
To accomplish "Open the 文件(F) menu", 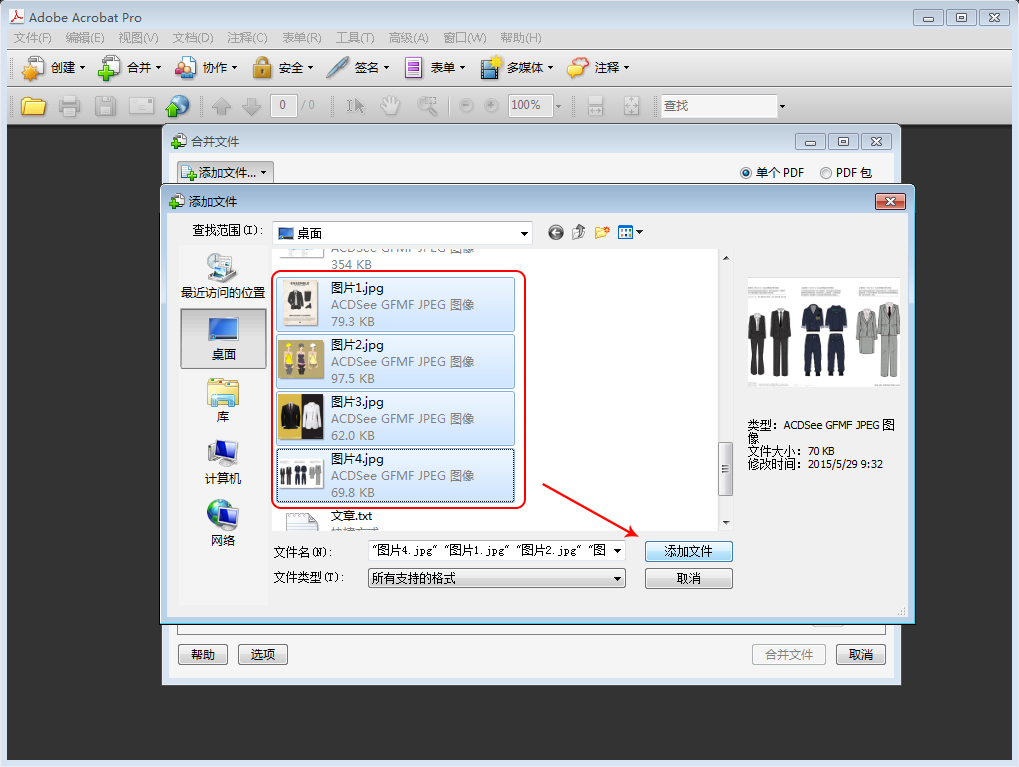I will pyautogui.click(x=32, y=38).
